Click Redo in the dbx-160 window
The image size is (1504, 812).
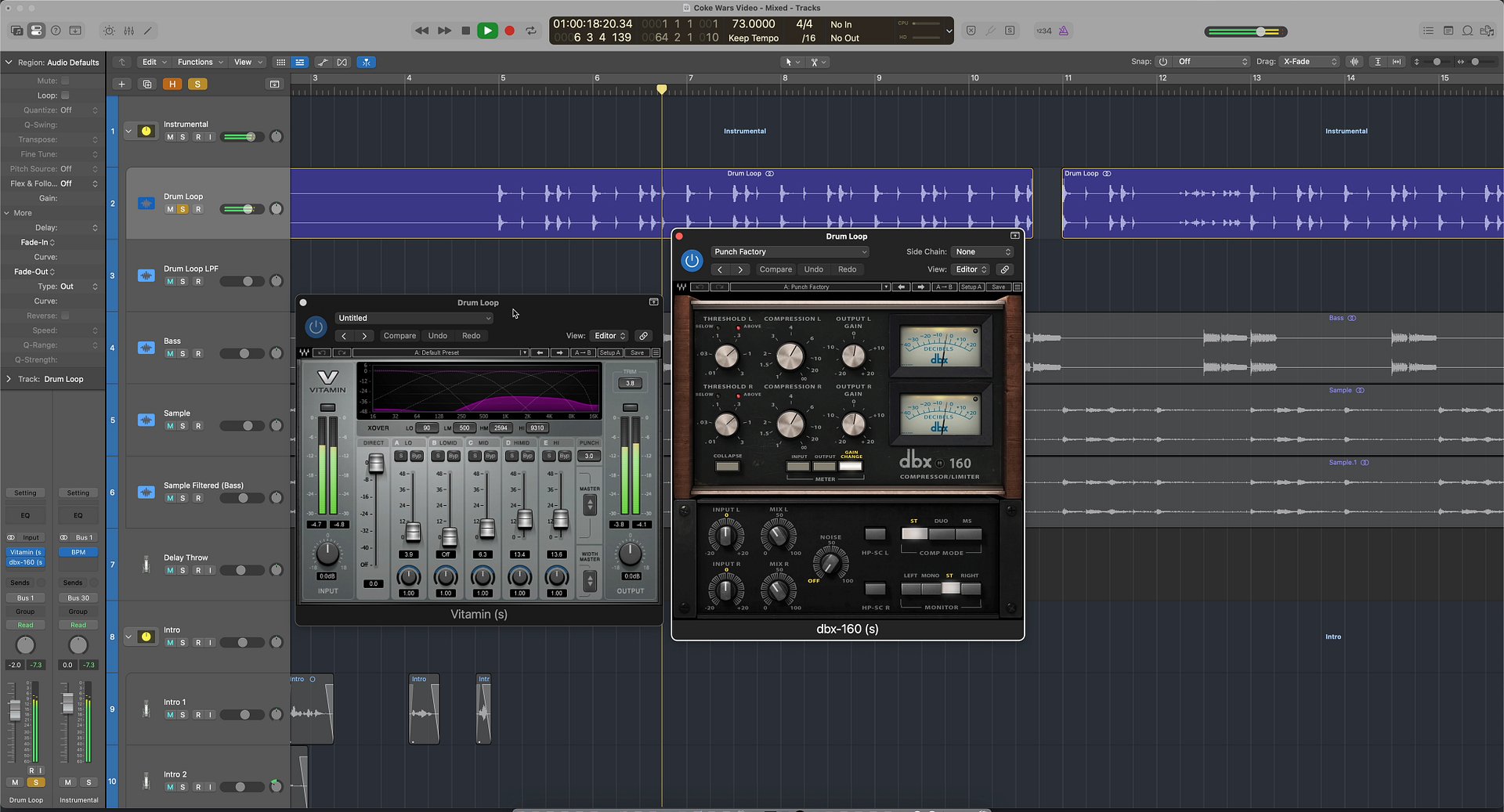pos(848,269)
